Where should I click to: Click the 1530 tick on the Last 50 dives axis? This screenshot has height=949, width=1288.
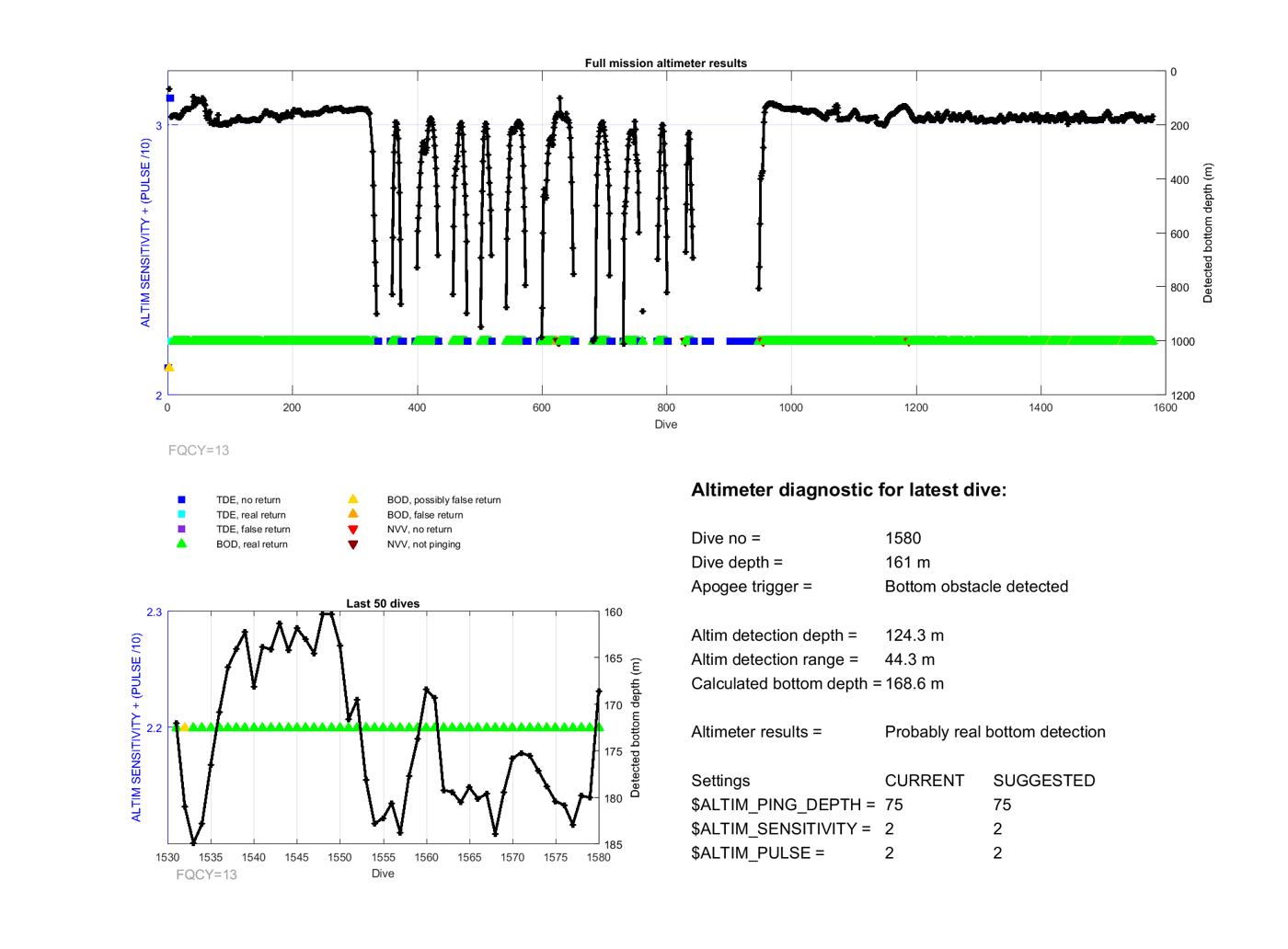167,857
